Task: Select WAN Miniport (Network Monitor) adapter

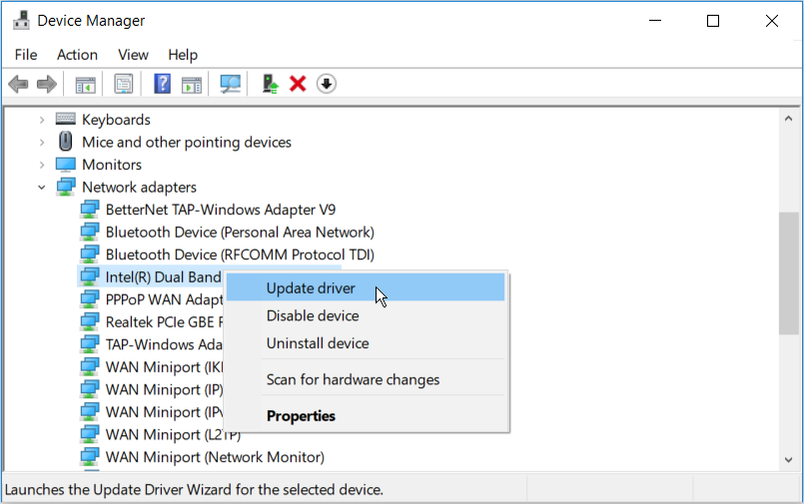Action: [214, 457]
